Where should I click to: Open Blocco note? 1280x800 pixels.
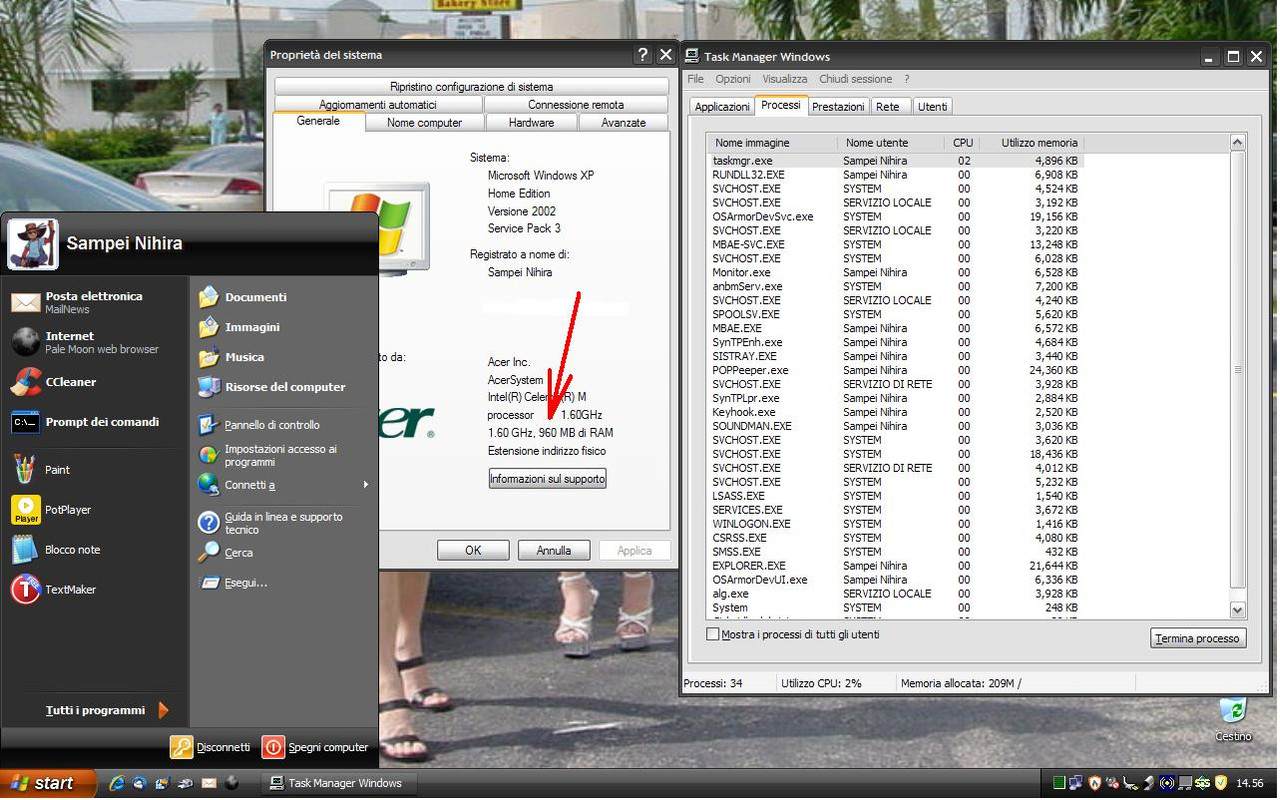point(94,549)
